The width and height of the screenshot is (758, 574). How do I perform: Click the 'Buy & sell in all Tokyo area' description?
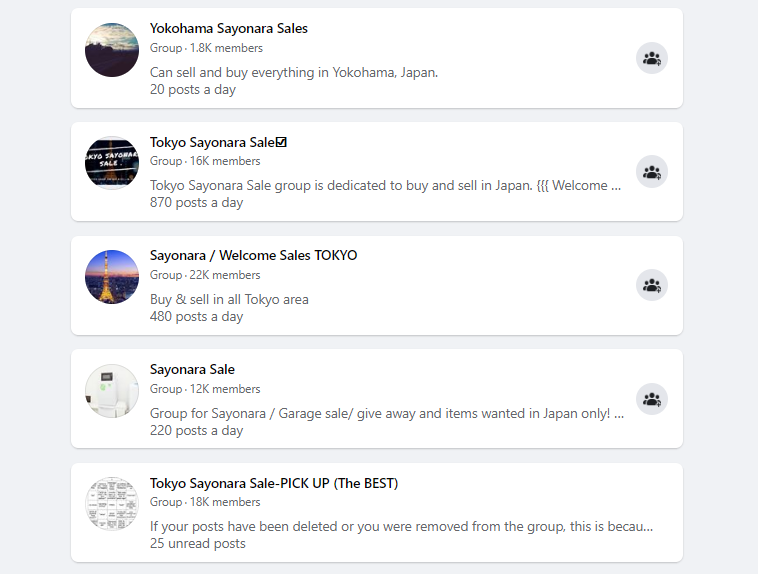click(x=229, y=299)
